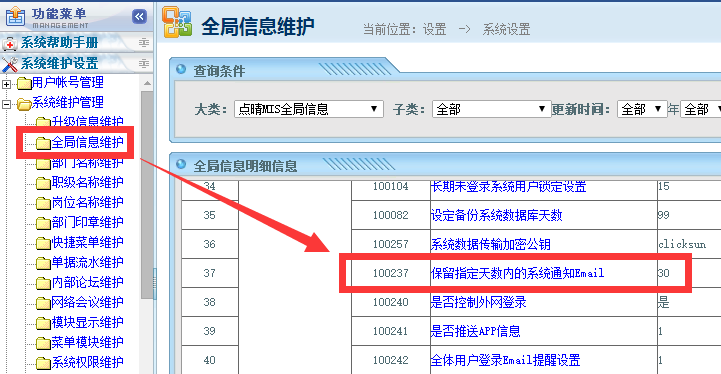Image resolution: width=721 pixels, height=374 pixels.
Task: Open the 子类 dropdown showing 全部
Action: coord(491,109)
